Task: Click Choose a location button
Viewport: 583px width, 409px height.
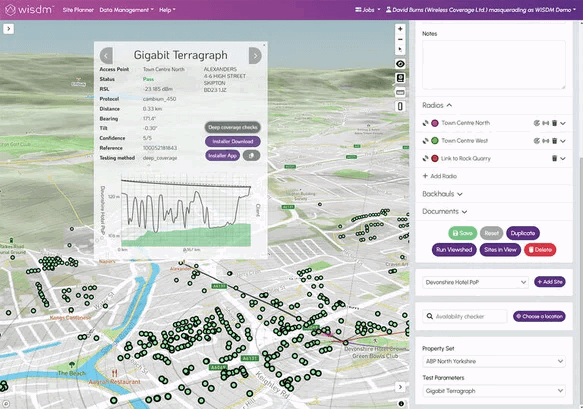Action: [x=539, y=316]
